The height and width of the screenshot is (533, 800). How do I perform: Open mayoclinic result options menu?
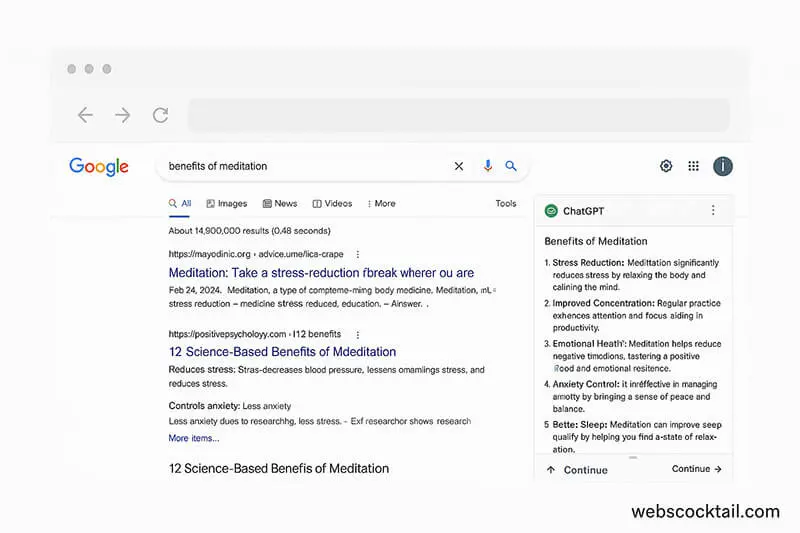tap(358, 254)
